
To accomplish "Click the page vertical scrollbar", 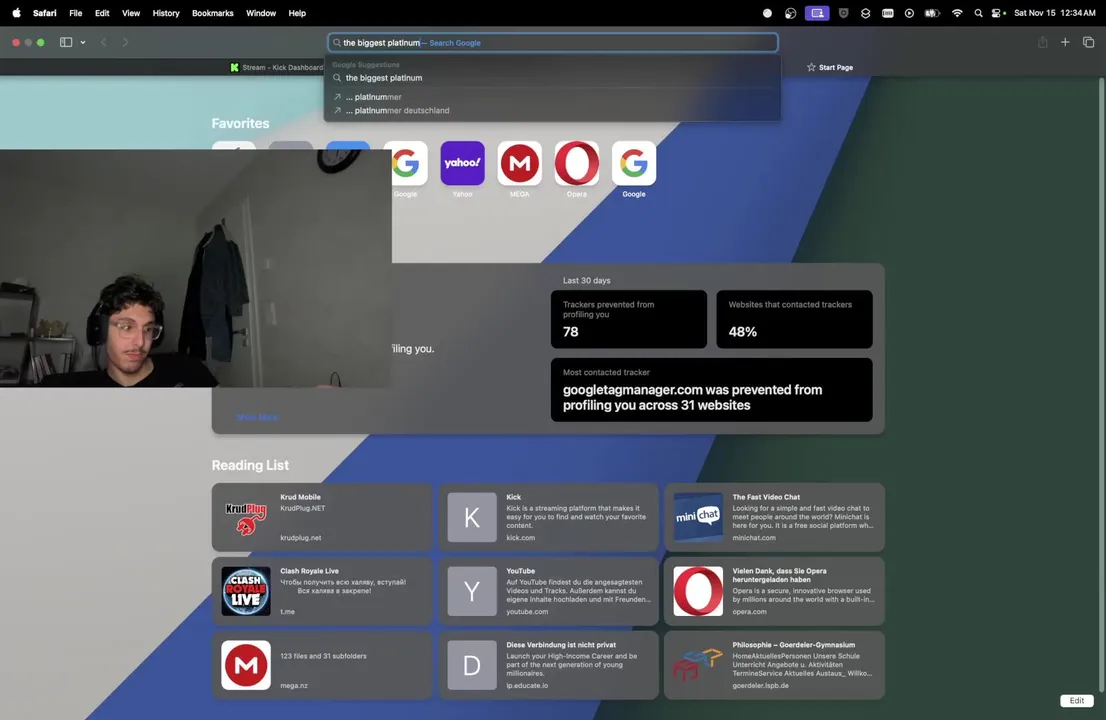I will (1101, 384).
